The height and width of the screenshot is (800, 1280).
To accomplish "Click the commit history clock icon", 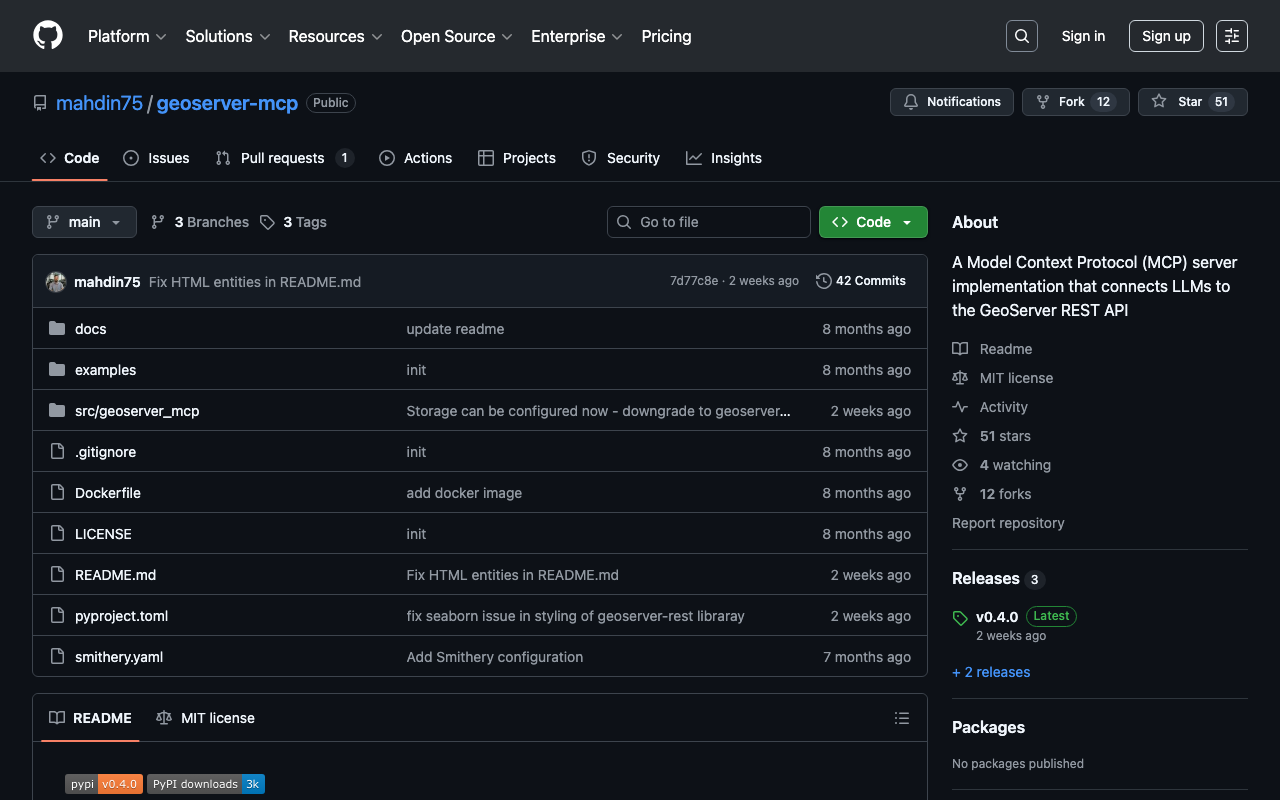I will click(823, 281).
